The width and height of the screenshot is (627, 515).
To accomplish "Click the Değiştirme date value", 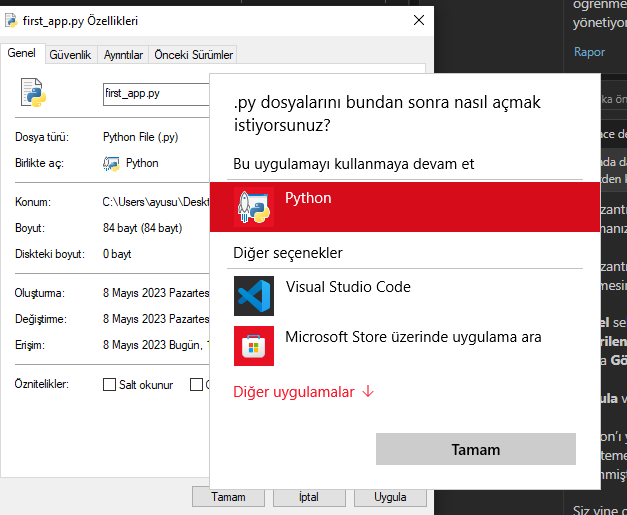I will (x=156, y=319).
